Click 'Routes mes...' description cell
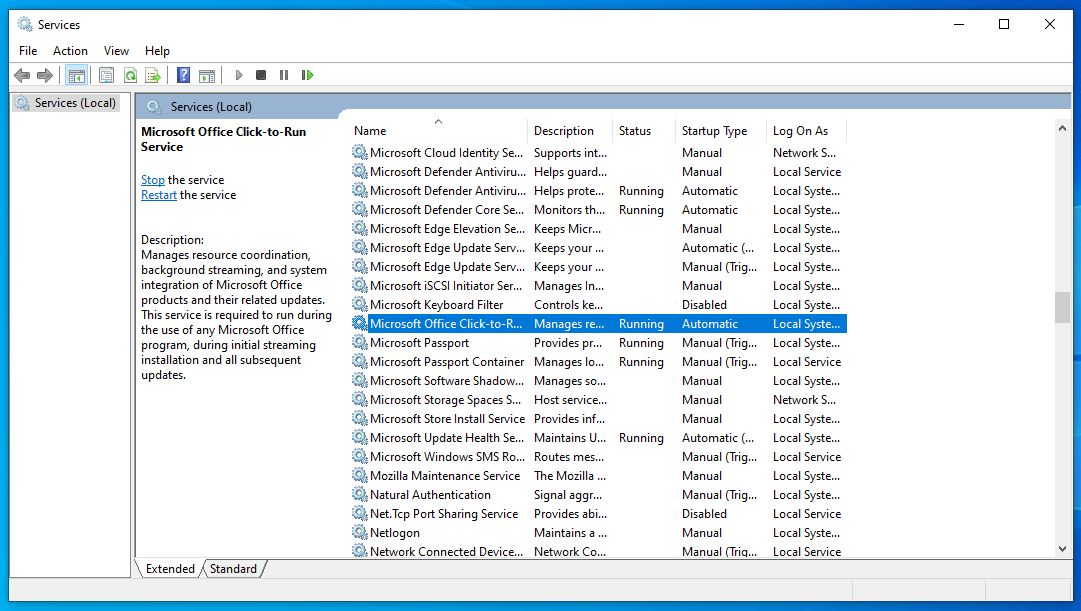This screenshot has height=611, width=1081. [569, 457]
